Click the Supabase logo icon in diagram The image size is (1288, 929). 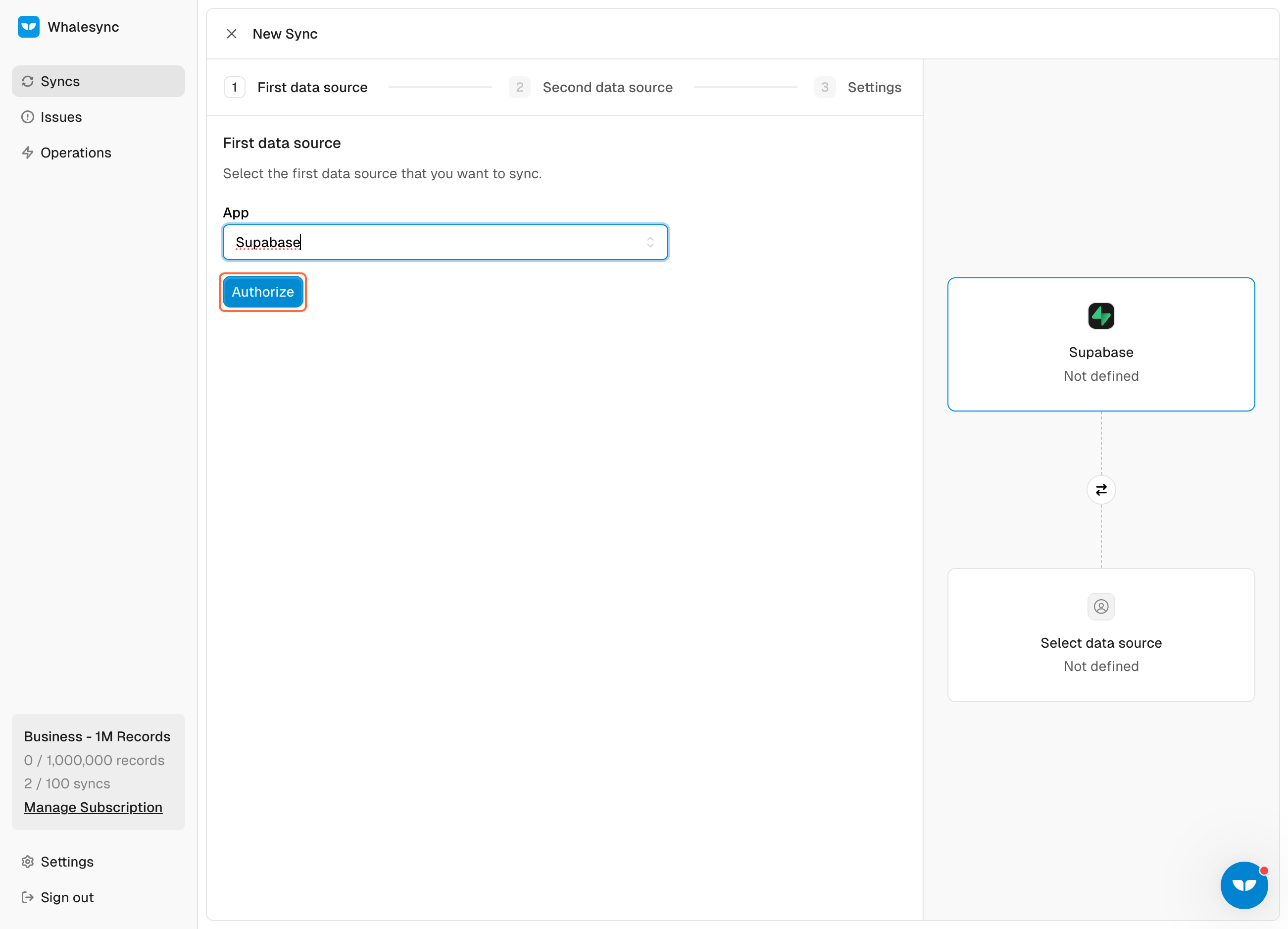pyautogui.click(x=1101, y=316)
